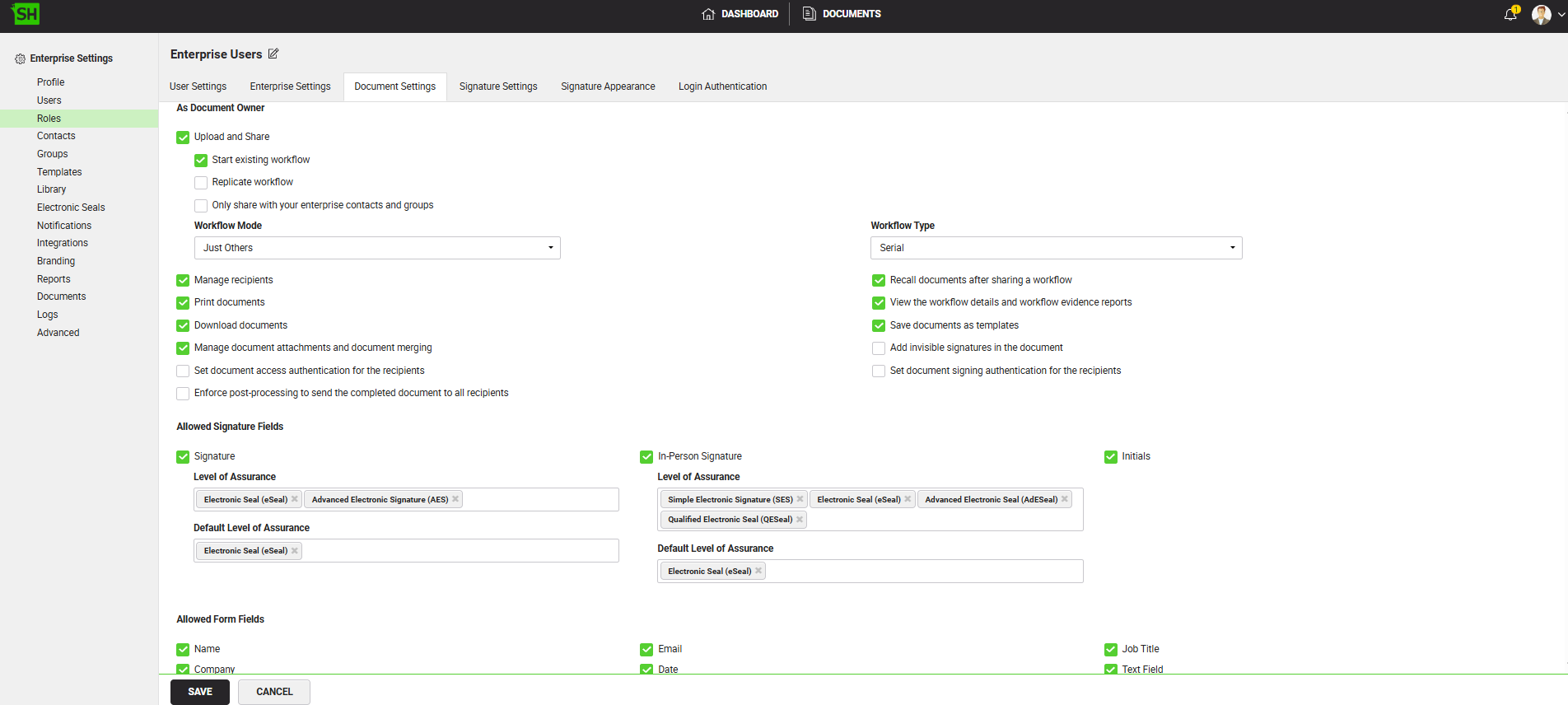This screenshot has height=705, width=1568.
Task: Enable the Replicate workflow checkbox
Action: click(201, 183)
